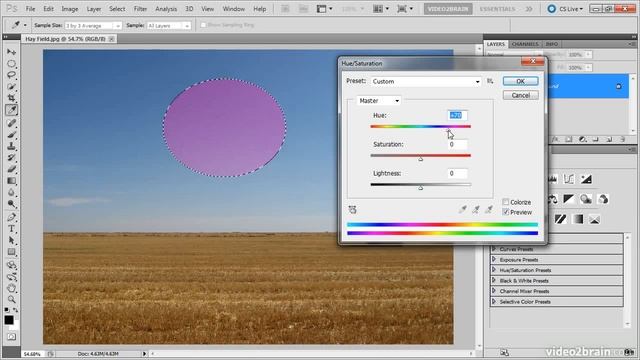
Task: Toggle Quick Mask mode icon
Action: pos(11,337)
